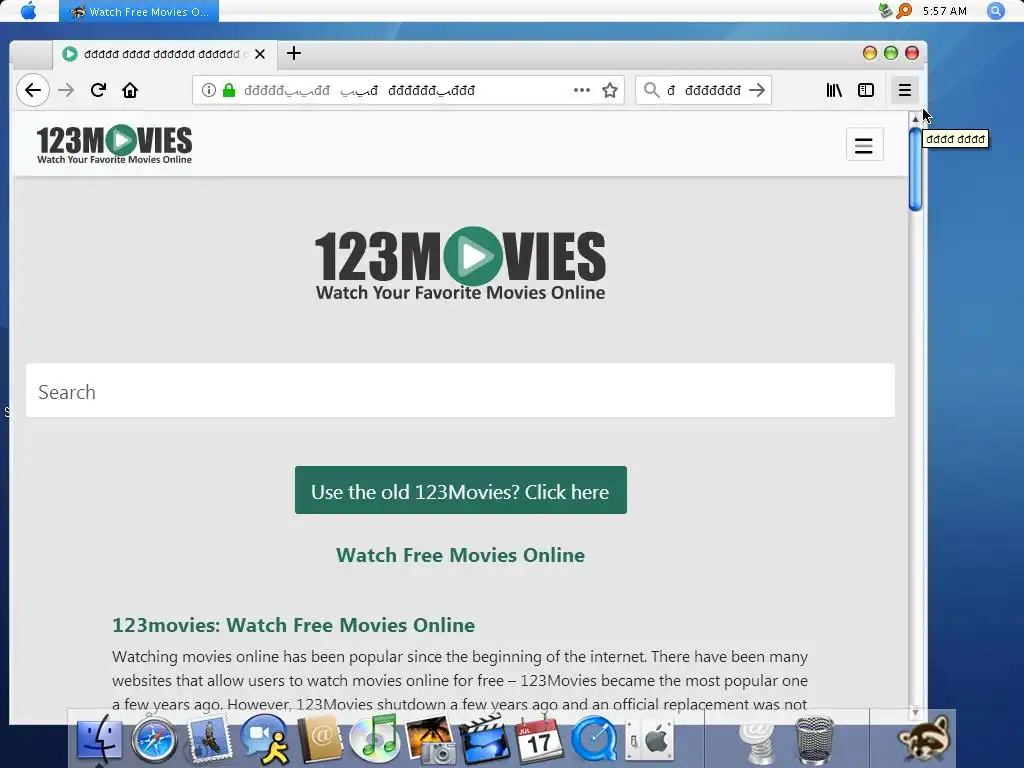Launch Safari compass icon in dock
This screenshot has height=768, width=1024.
click(x=153, y=739)
